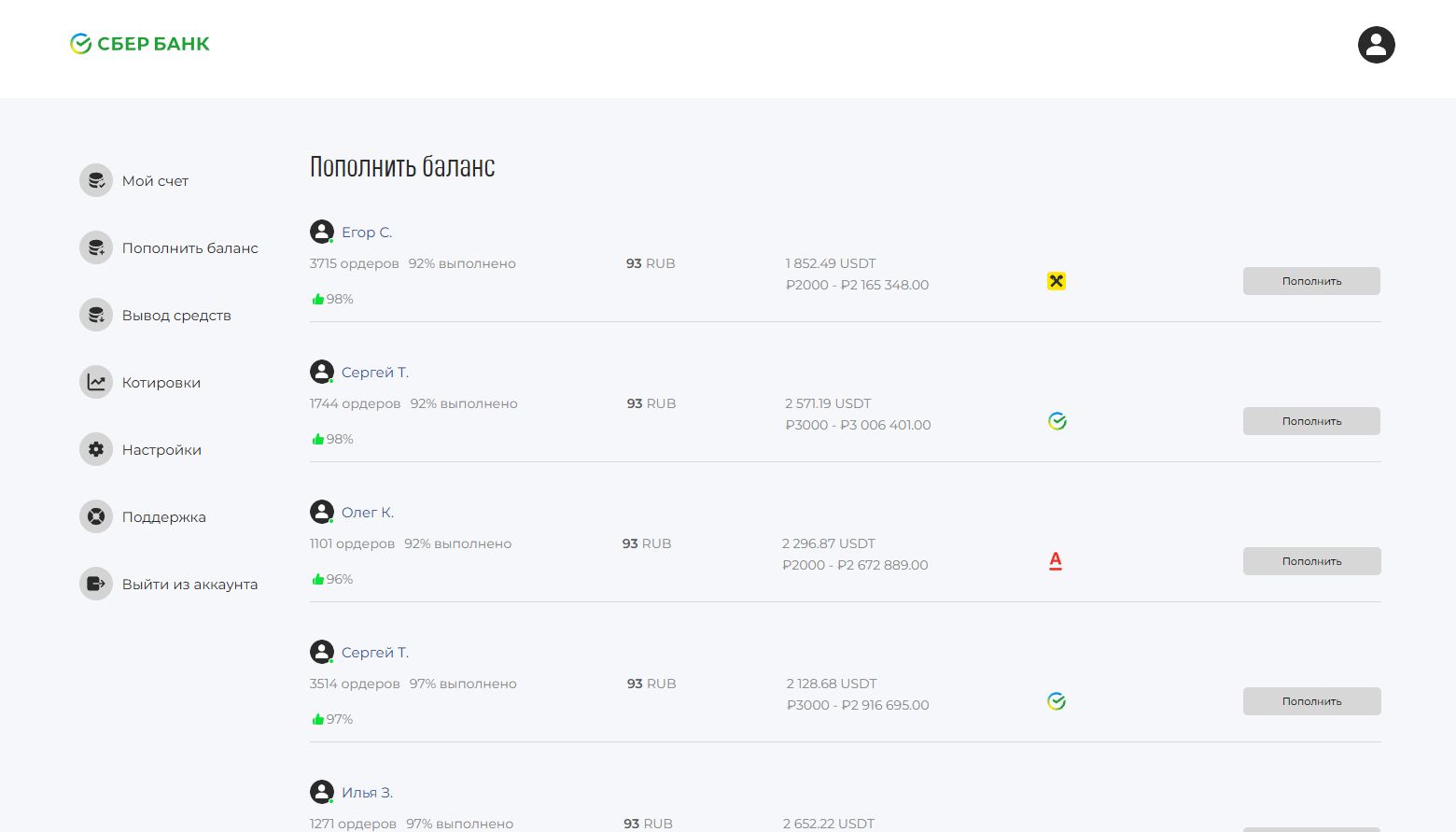
Task: Click Пополнить button for 2 128.68 USDT offer
Action: tap(1311, 701)
